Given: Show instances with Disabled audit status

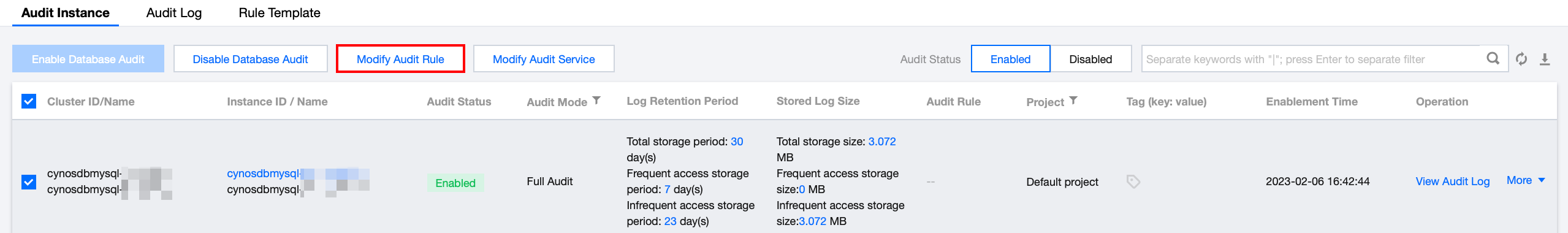Looking at the screenshot, I should click(1090, 59).
